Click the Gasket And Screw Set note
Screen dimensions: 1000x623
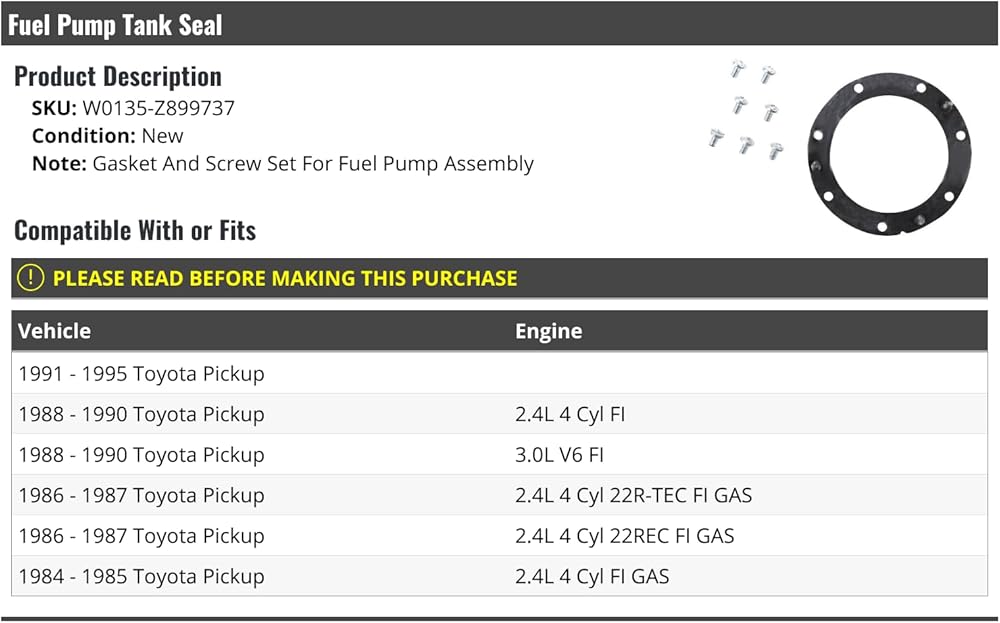313,164
